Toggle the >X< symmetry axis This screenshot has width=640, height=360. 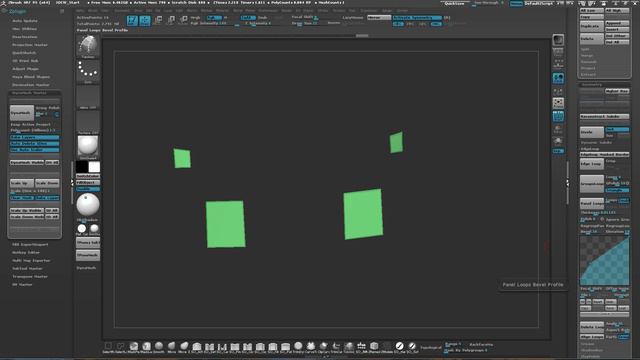point(398,24)
